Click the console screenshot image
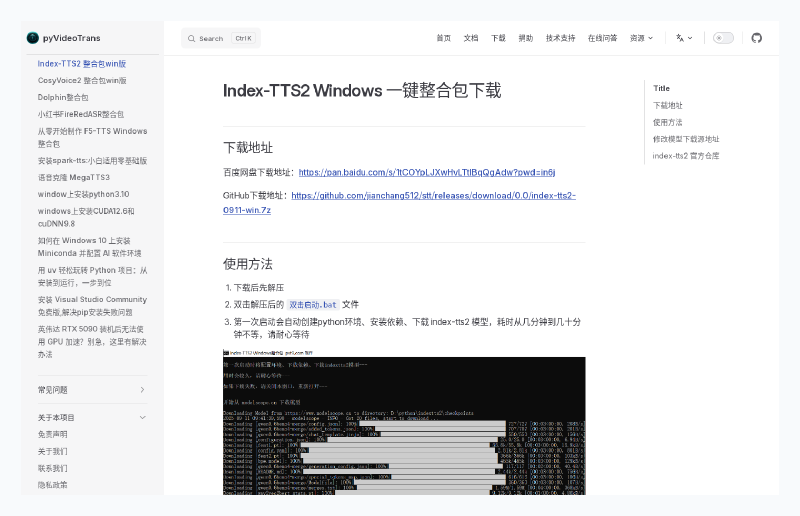Viewport: 800px width, 516px height. (404, 425)
